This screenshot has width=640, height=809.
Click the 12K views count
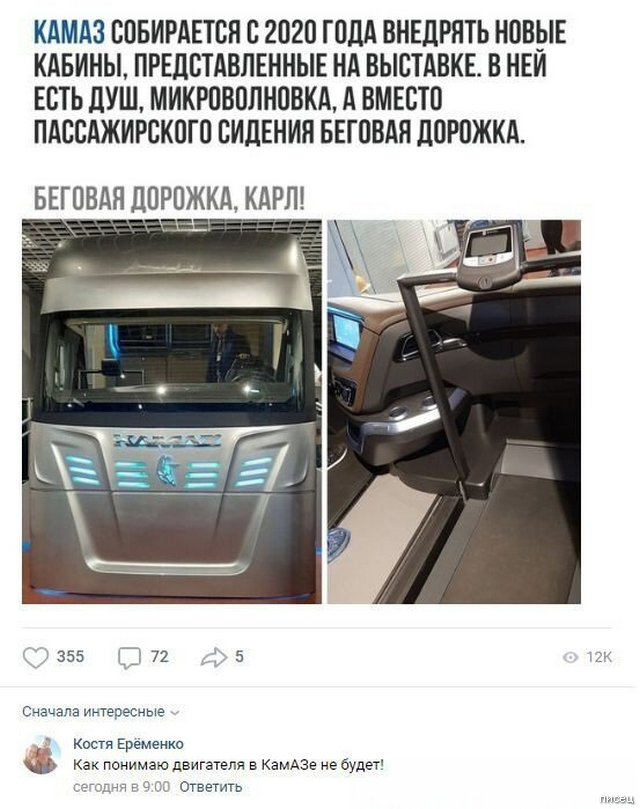(x=599, y=657)
